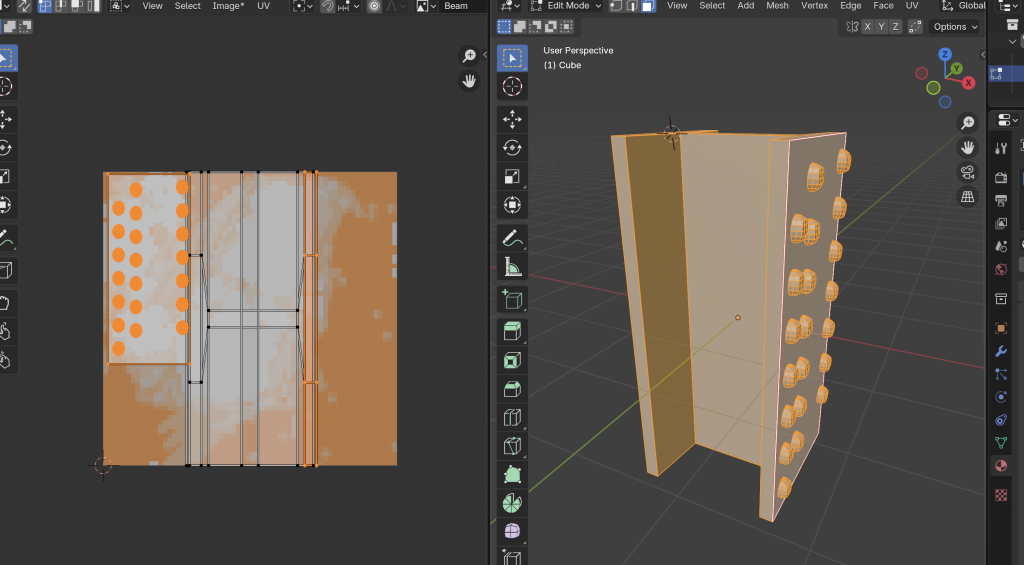Viewport: 1024px width, 565px height.
Task: Zoom the 3D viewport with magnifier icon
Action: coord(967,122)
